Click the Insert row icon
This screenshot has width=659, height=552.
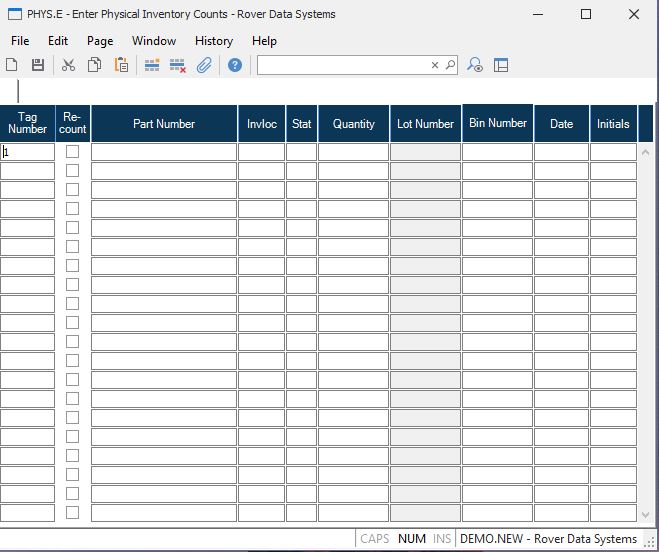pos(152,65)
